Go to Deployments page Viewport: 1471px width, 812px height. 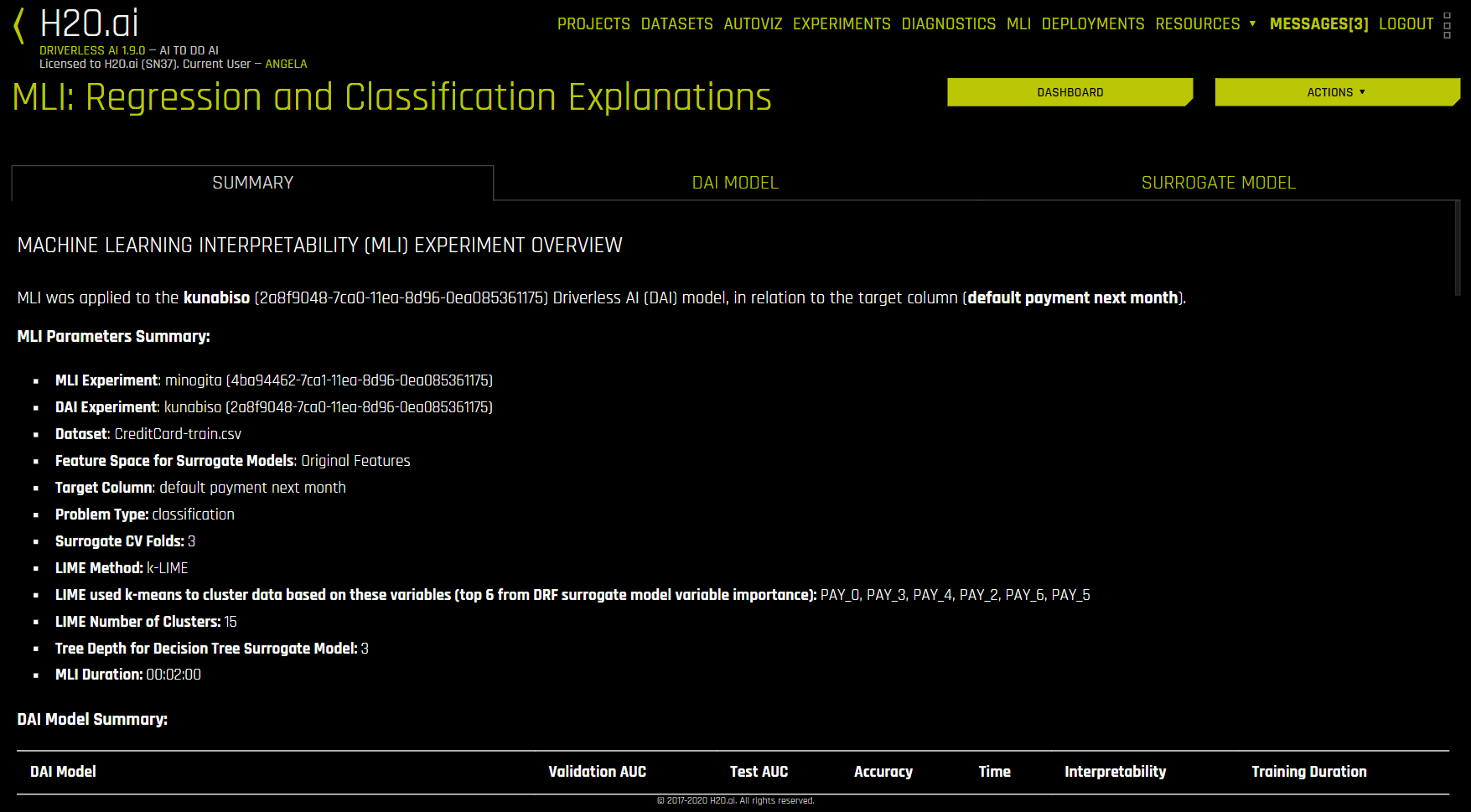(x=1092, y=24)
